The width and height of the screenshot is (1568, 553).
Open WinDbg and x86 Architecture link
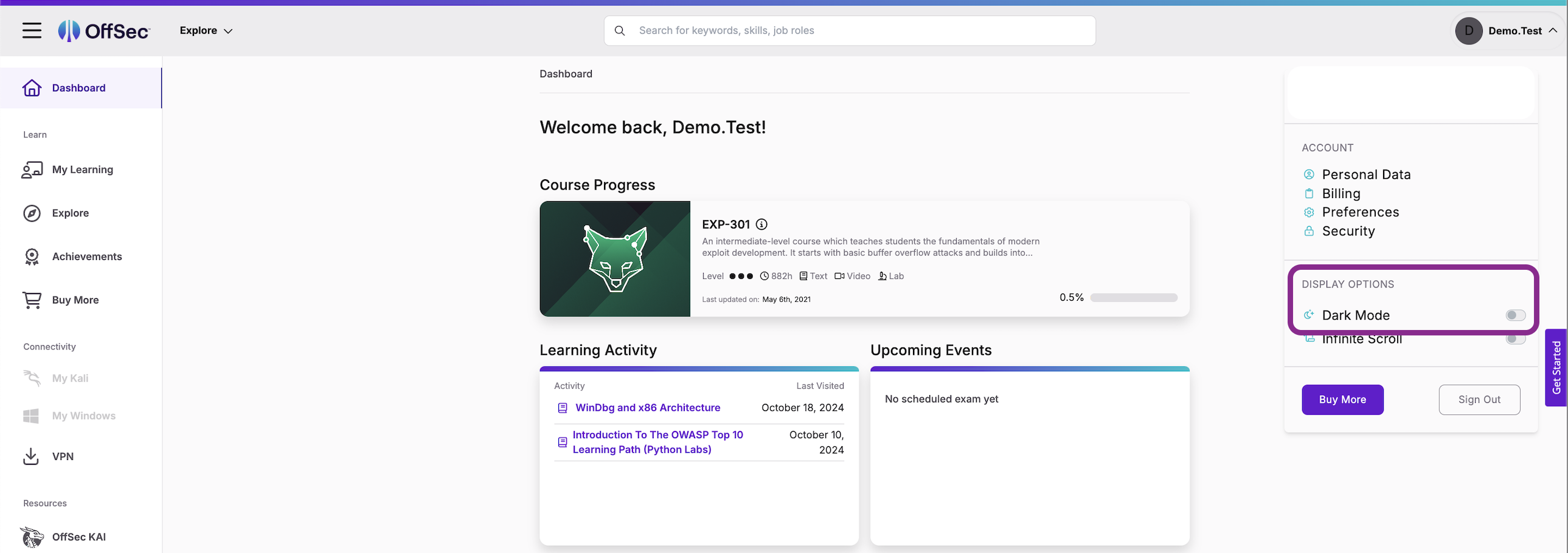pos(648,408)
